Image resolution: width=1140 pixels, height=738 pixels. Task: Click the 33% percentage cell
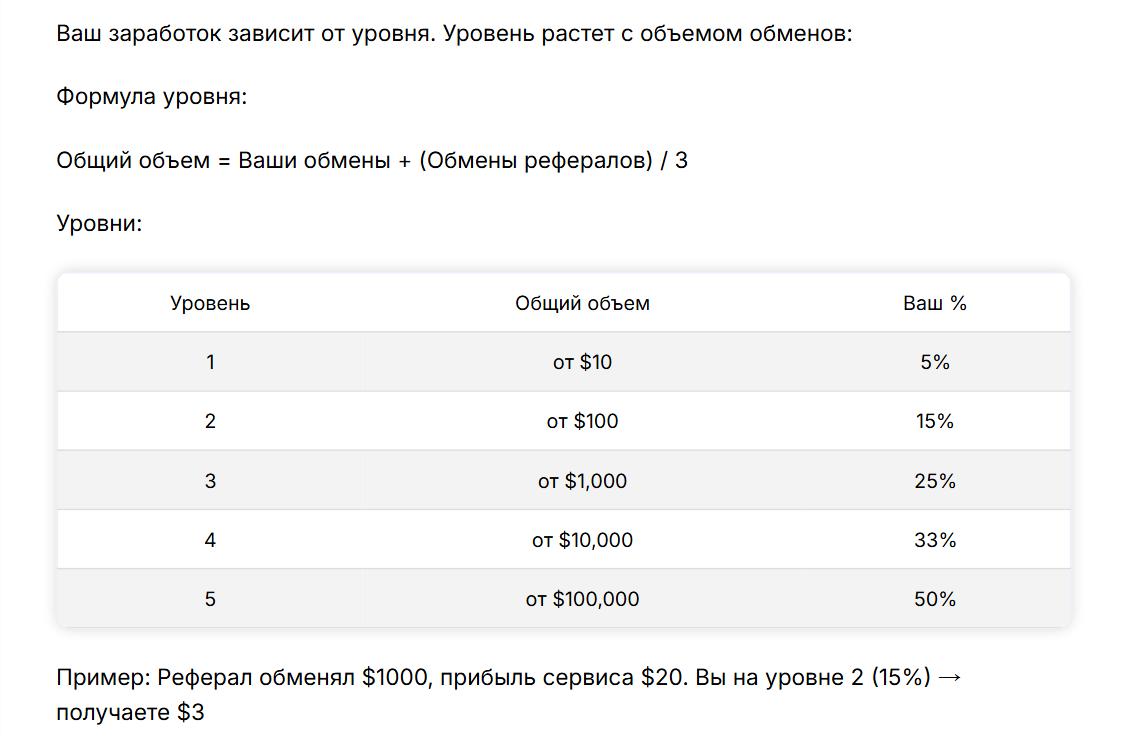(935, 540)
